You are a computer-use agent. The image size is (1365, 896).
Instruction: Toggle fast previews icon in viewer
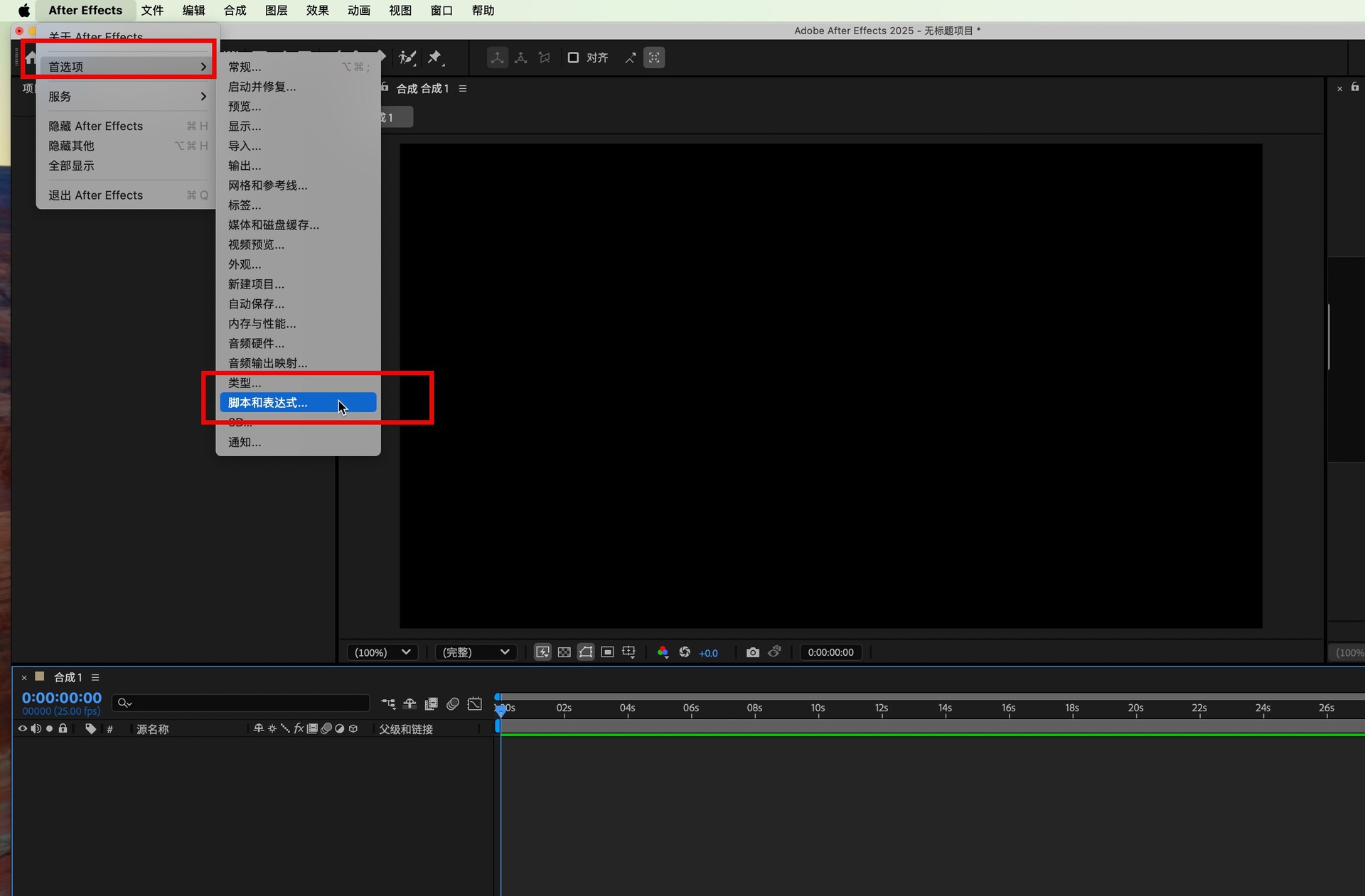click(x=542, y=652)
